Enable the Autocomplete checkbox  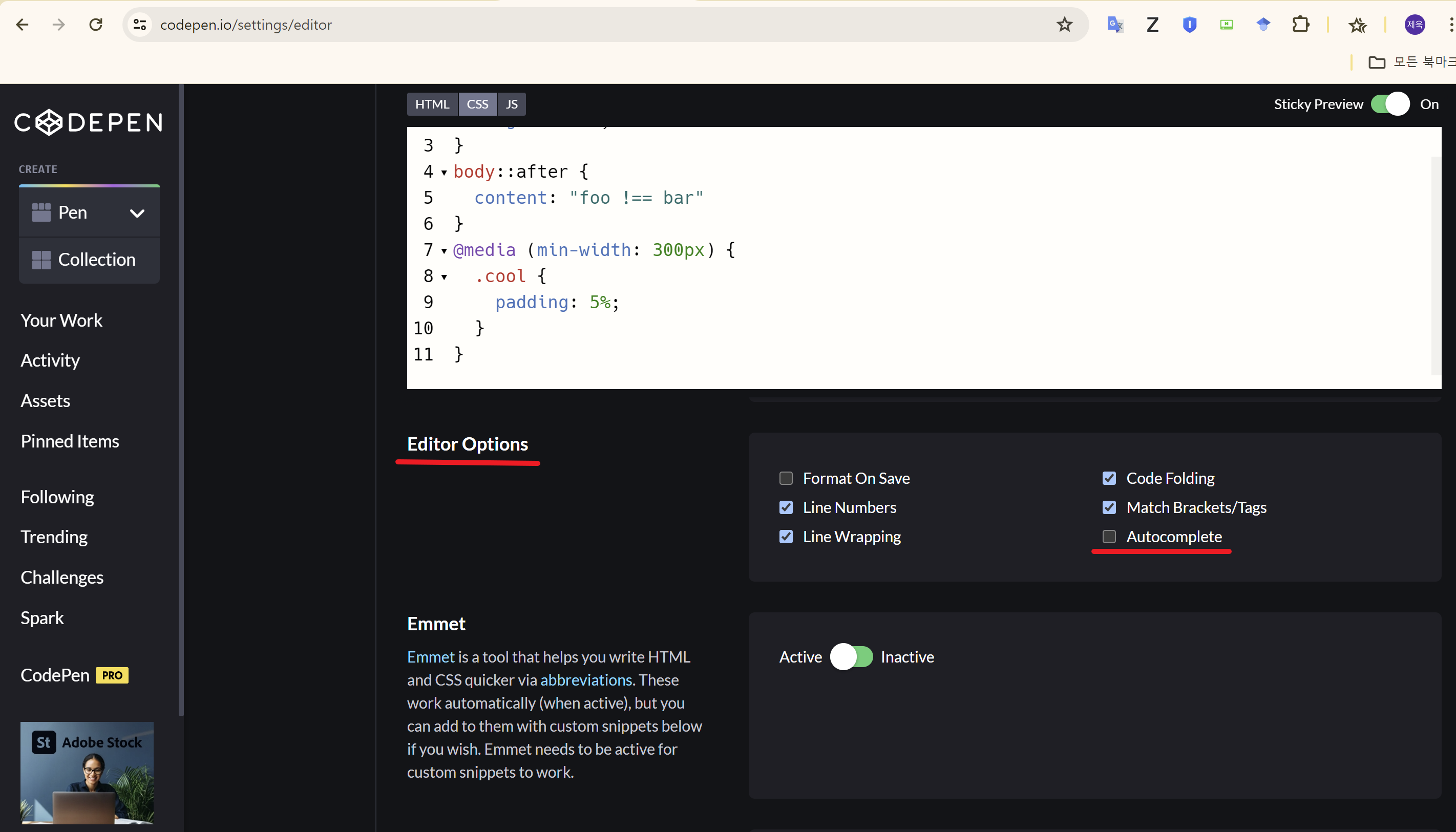tap(1109, 537)
